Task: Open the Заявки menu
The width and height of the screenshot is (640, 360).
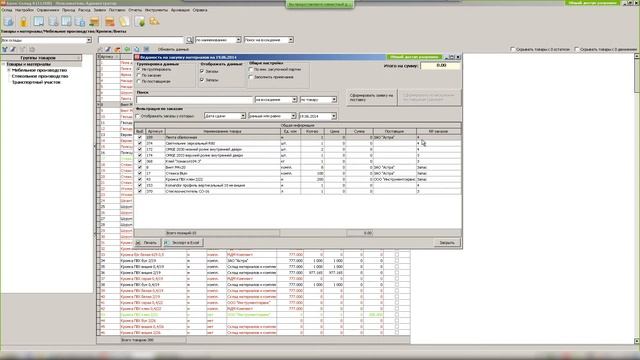Action: point(100,10)
